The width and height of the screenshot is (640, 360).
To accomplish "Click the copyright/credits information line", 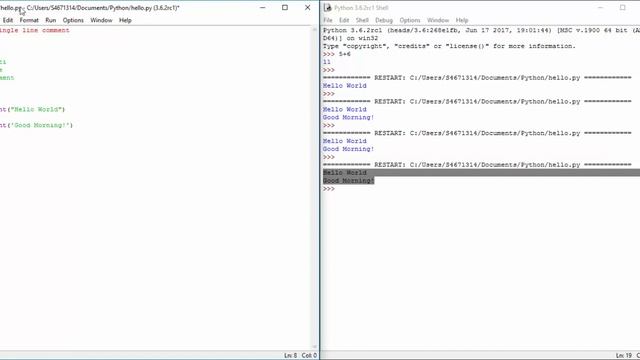I will (449, 46).
